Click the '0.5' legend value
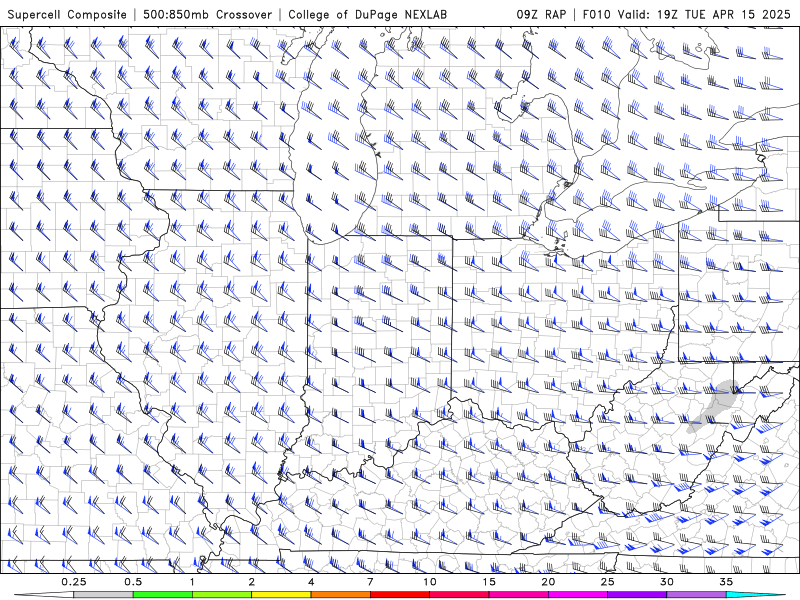 [x=133, y=582]
